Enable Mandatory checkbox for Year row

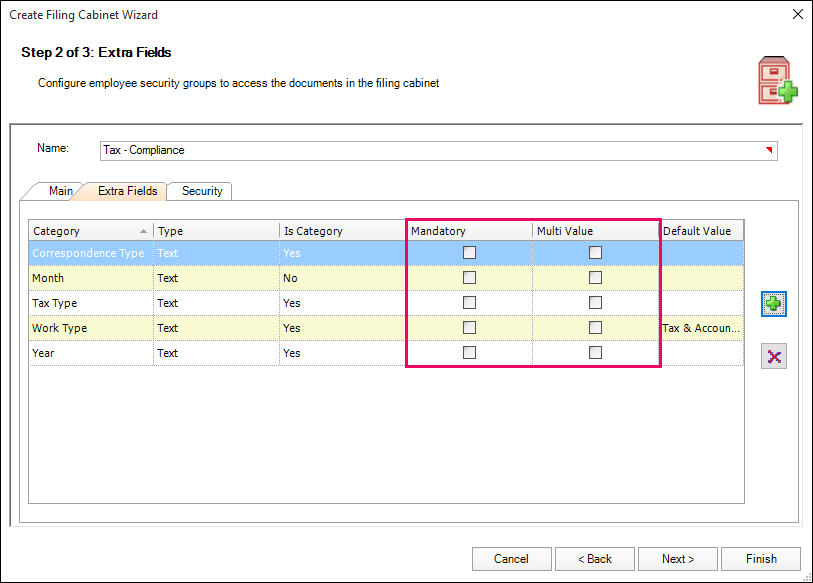click(469, 353)
